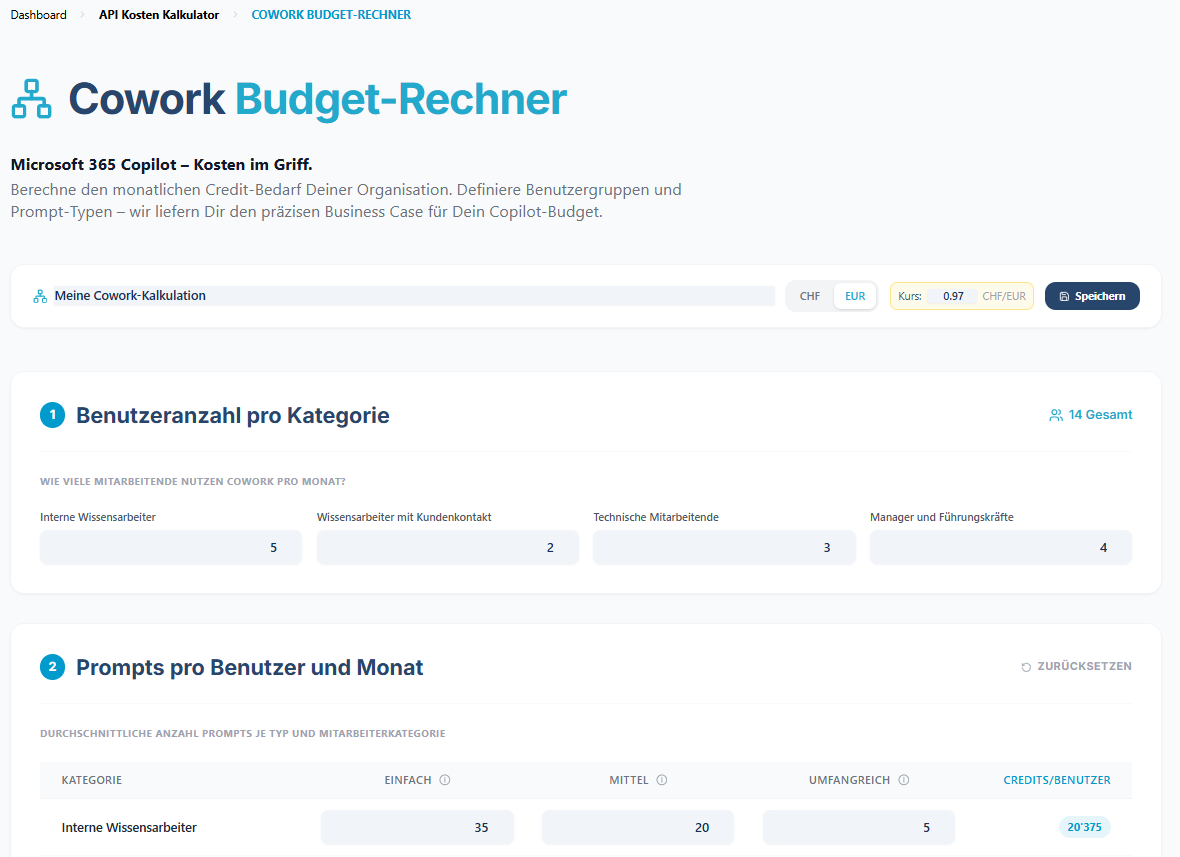Image resolution: width=1180 pixels, height=857 pixels.
Task: Click the Microsoft 365 Copilot subtitle text
Action: point(161,165)
